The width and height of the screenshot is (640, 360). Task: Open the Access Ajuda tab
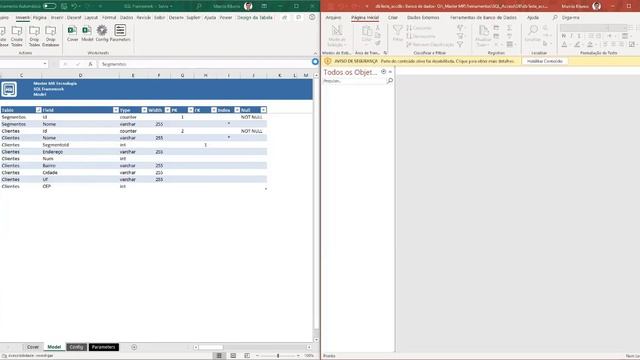pyautogui.click(x=533, y=18)
